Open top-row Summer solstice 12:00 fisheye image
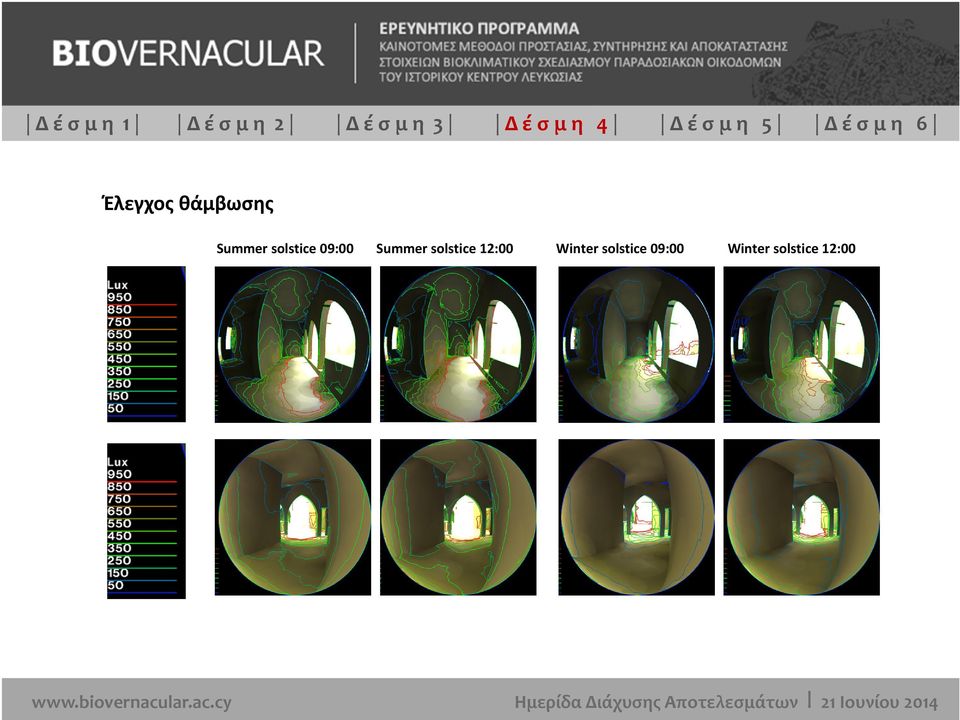960x720 pixels. (x=458, y=344)
